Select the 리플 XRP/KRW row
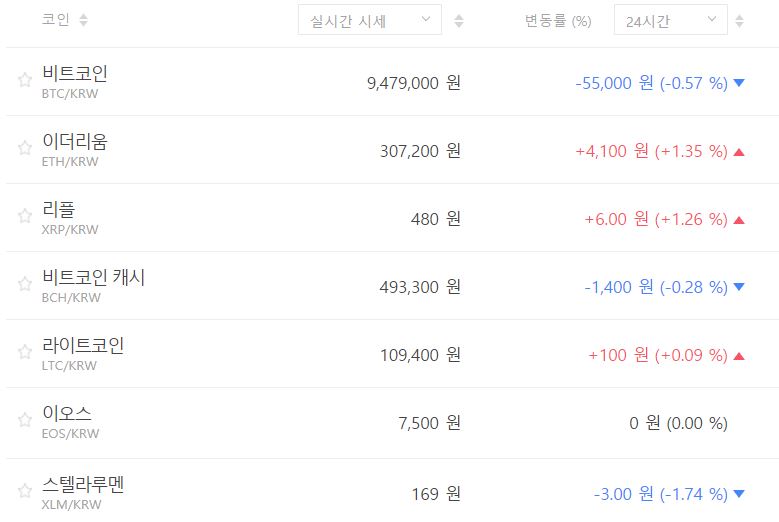The image size is (779, 522). tap(59, 210)
